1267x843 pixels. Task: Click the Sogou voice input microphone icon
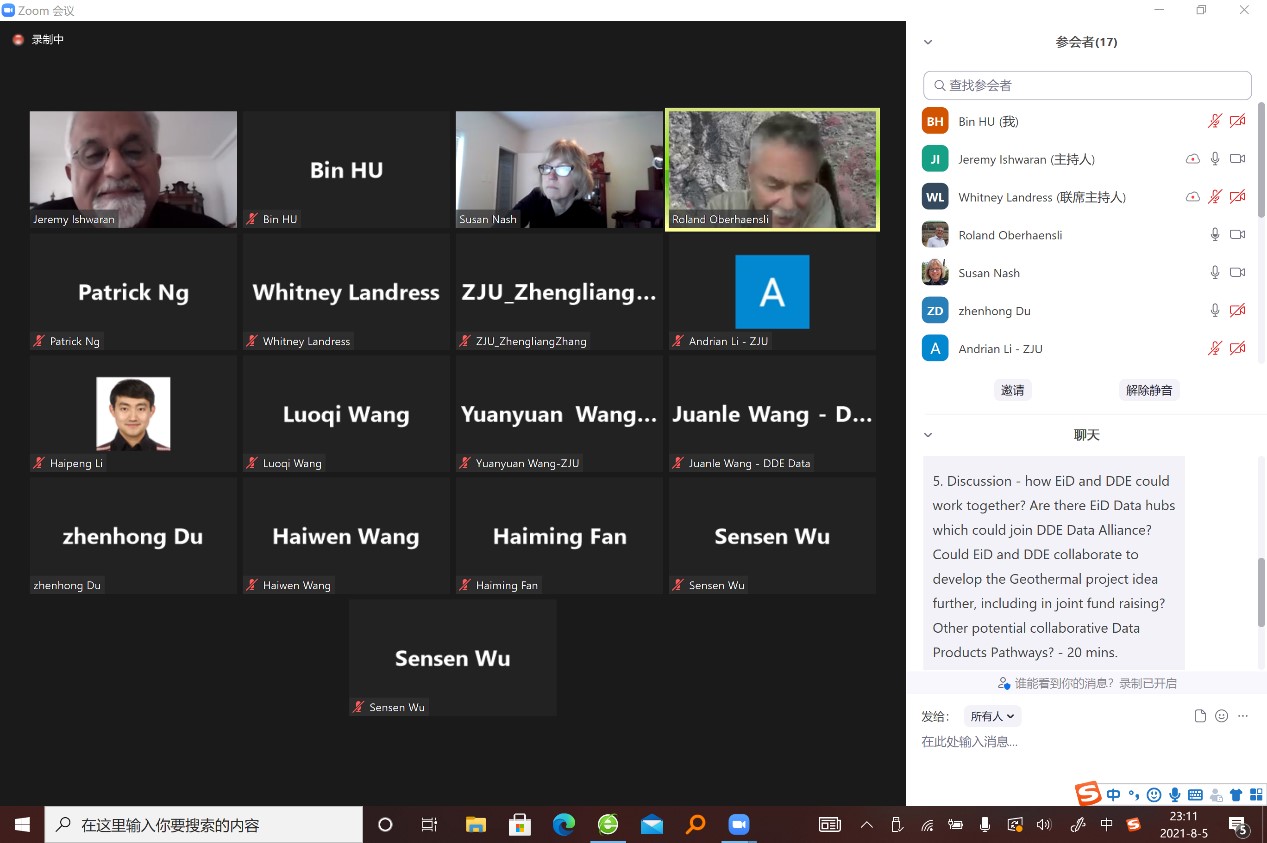click(x=1174, y=795)
